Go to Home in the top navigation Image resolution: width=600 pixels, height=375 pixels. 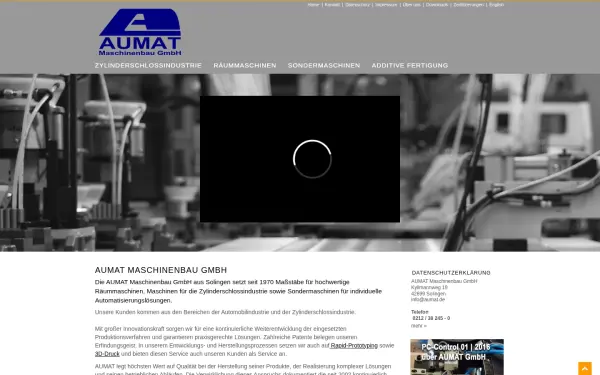(x=313, y=5)
